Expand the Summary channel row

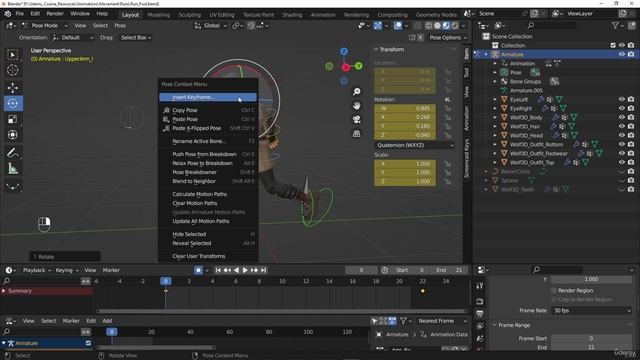click(x=4, y=291)
